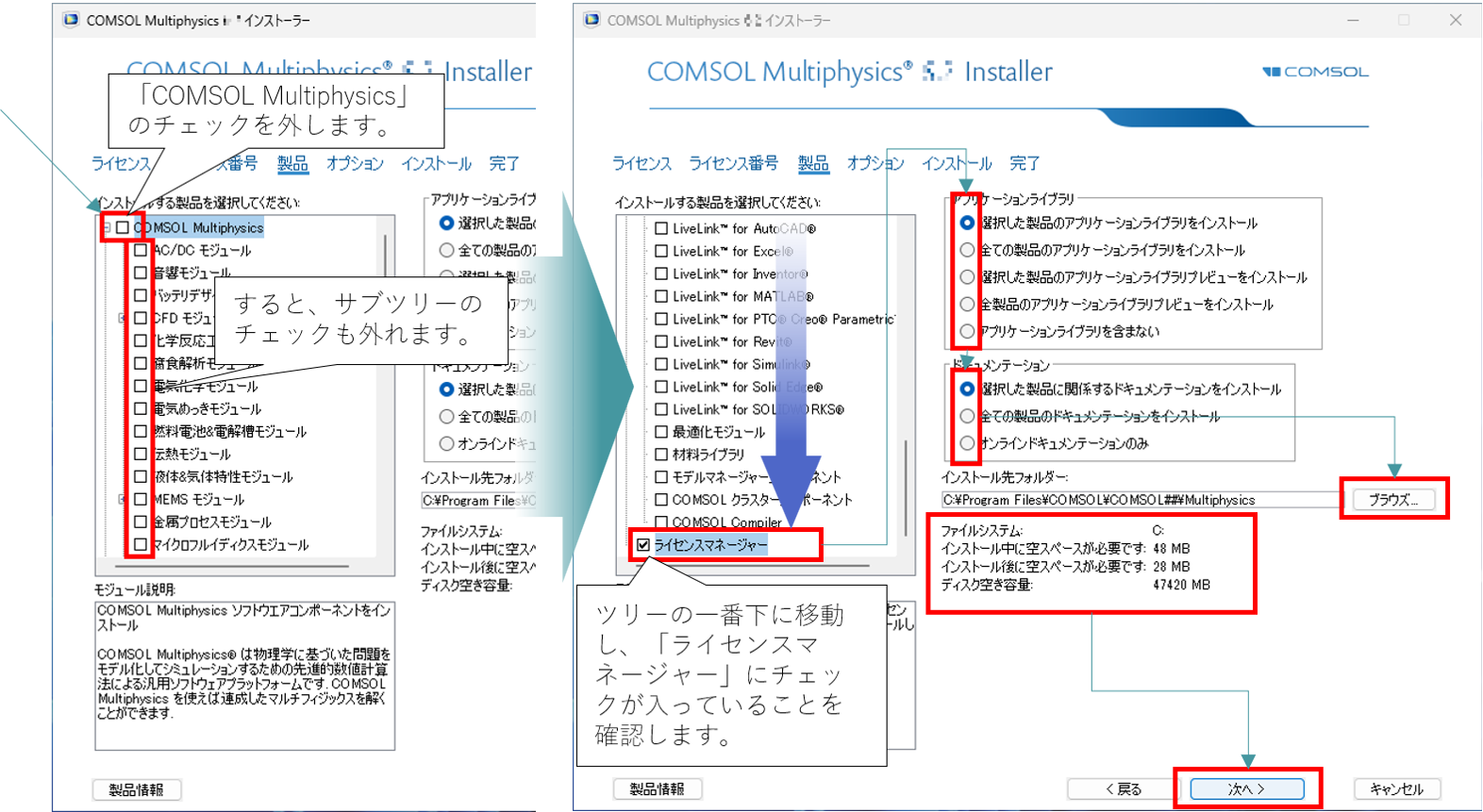
Task: Open the ライセンス step in right window
Action: [642, 163]
